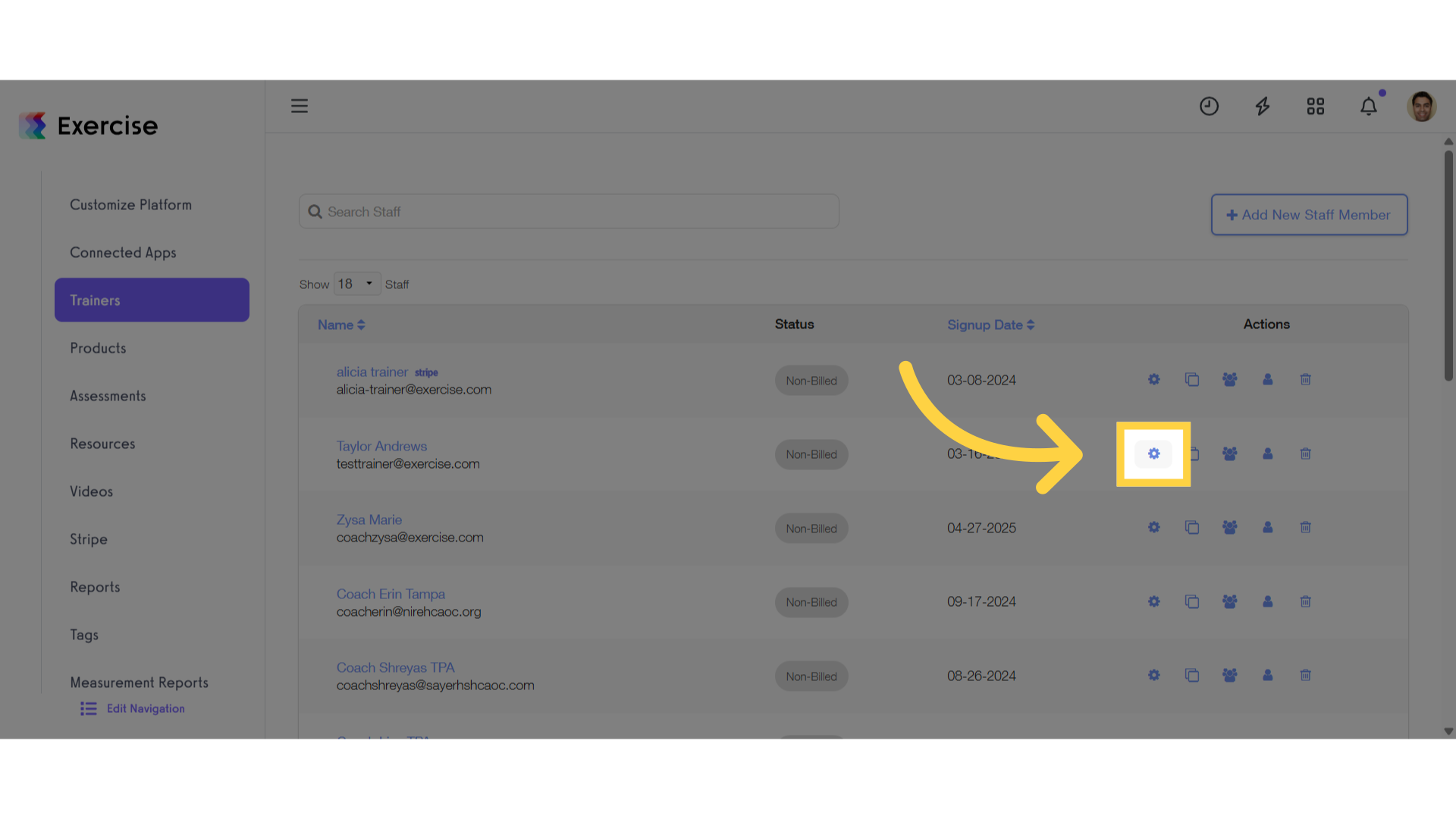Expand the Show 18 staff dropdown
This screenshot has height=819, width=1456.
tap(356, 284)
